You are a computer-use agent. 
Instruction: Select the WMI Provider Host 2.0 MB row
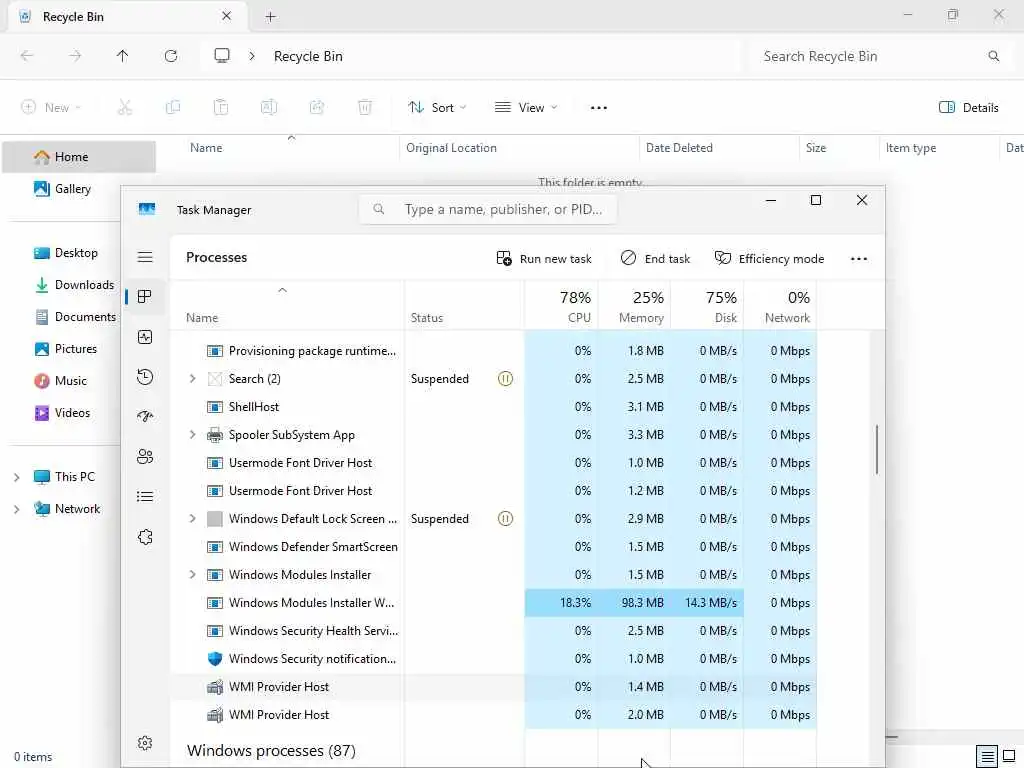click(x=493, y=715)
